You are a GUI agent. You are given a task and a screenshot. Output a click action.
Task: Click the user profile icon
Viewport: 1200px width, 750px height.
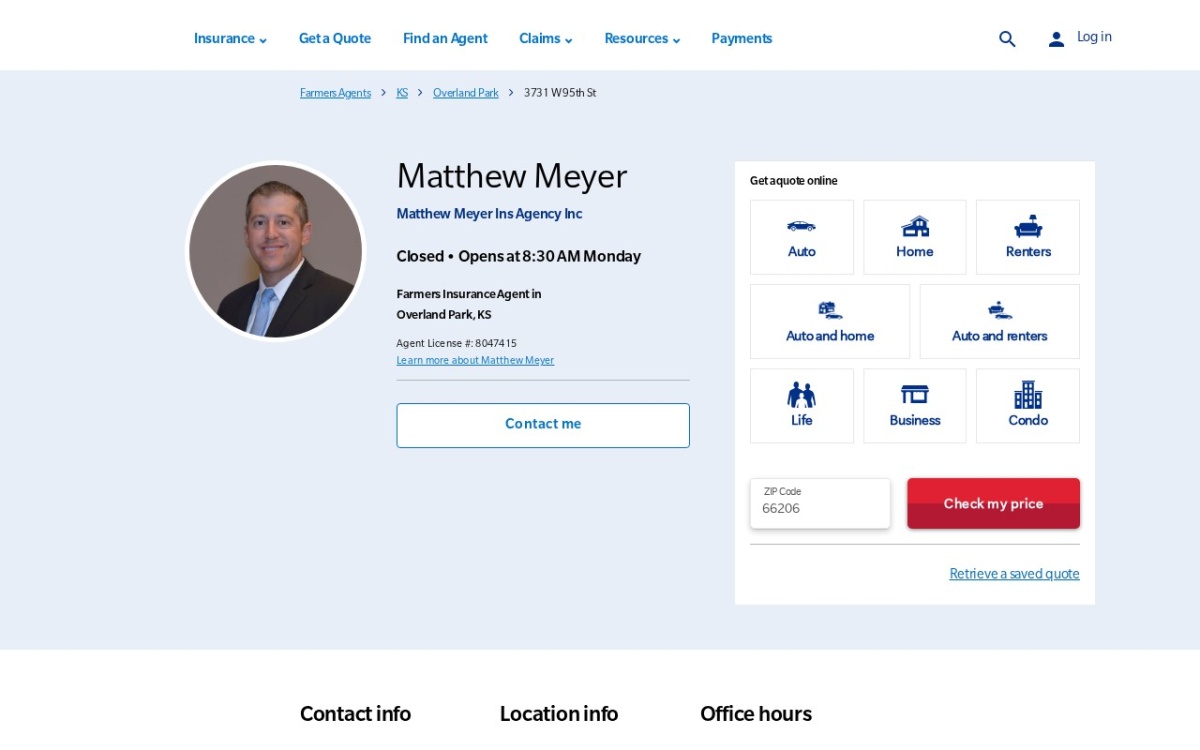[1056, 39]
